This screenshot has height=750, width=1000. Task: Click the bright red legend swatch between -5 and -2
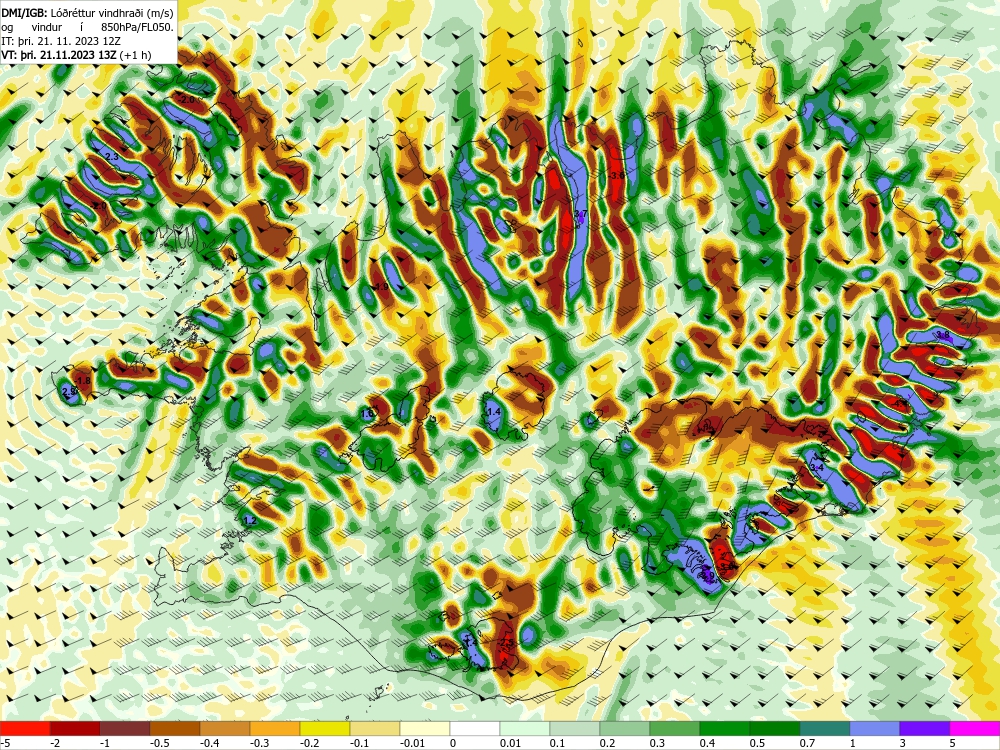(x=25, y=728)
